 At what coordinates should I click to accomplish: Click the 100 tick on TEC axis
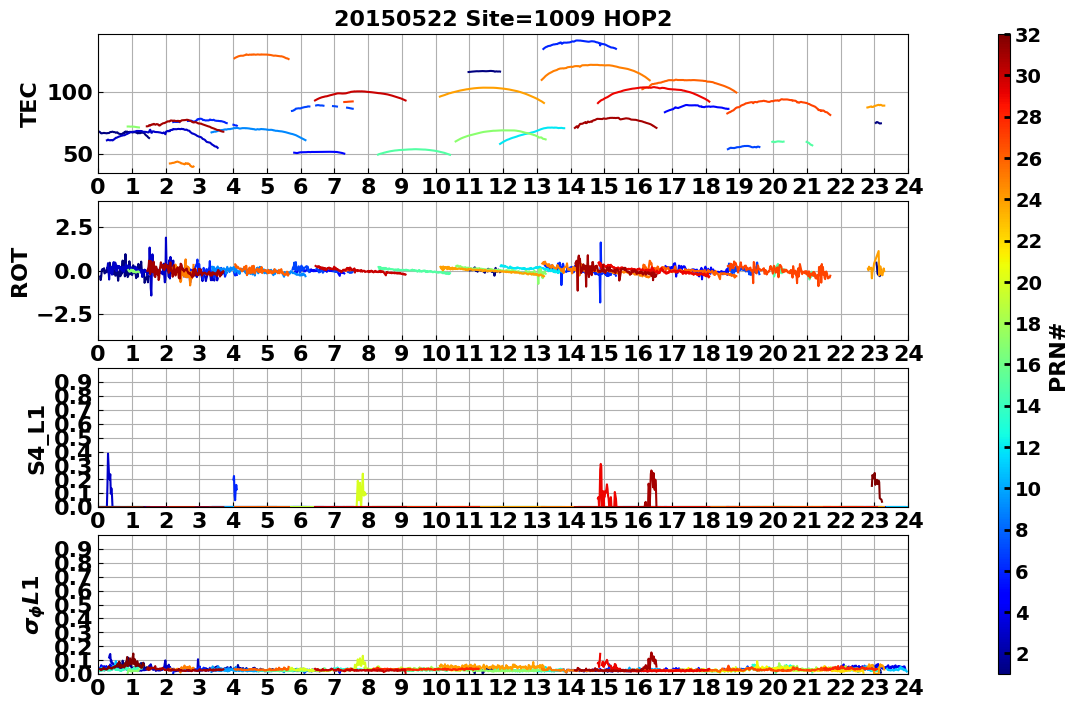pyautogui.click(x=70, y=93)
